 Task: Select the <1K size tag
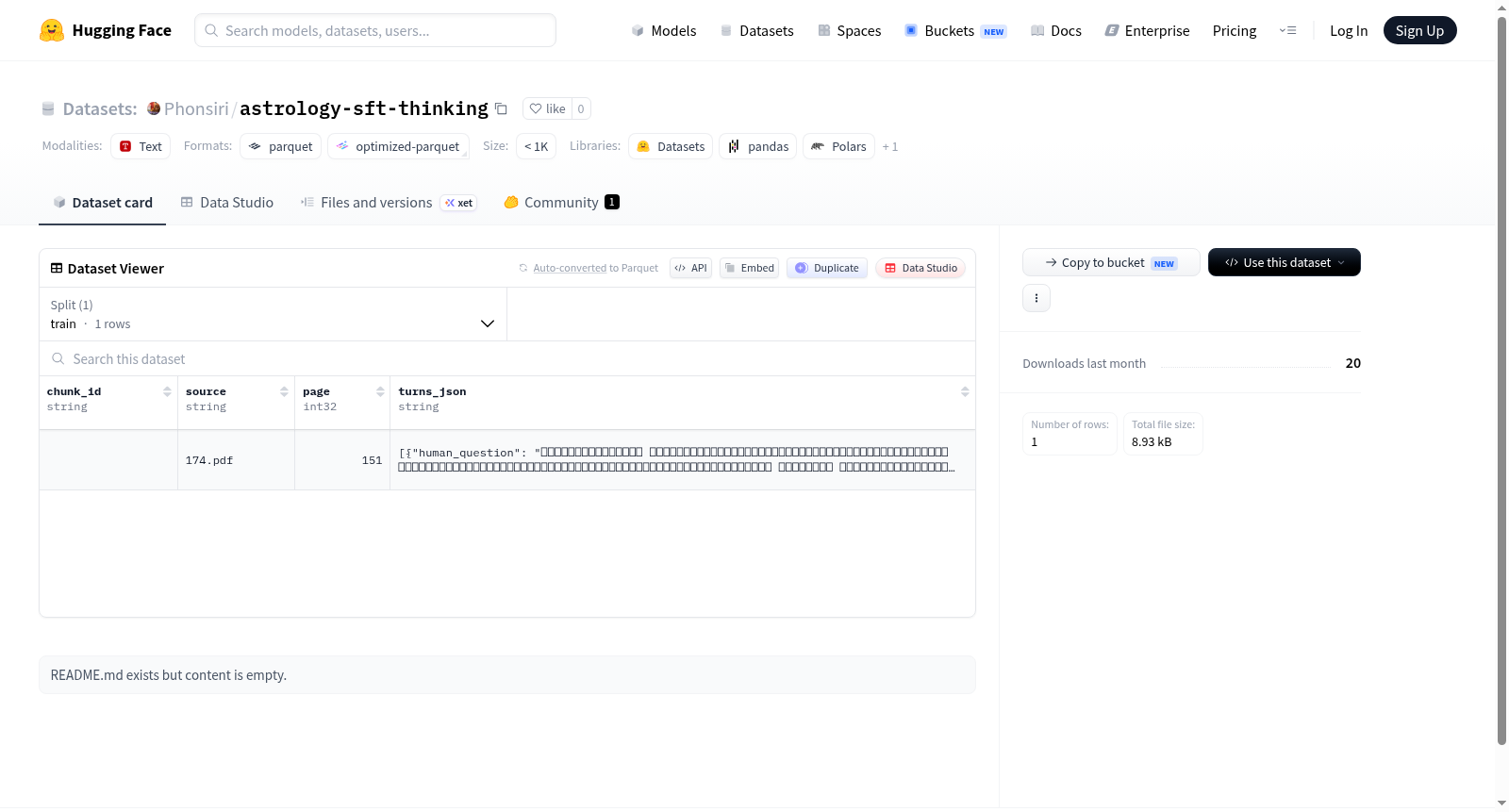536,146
